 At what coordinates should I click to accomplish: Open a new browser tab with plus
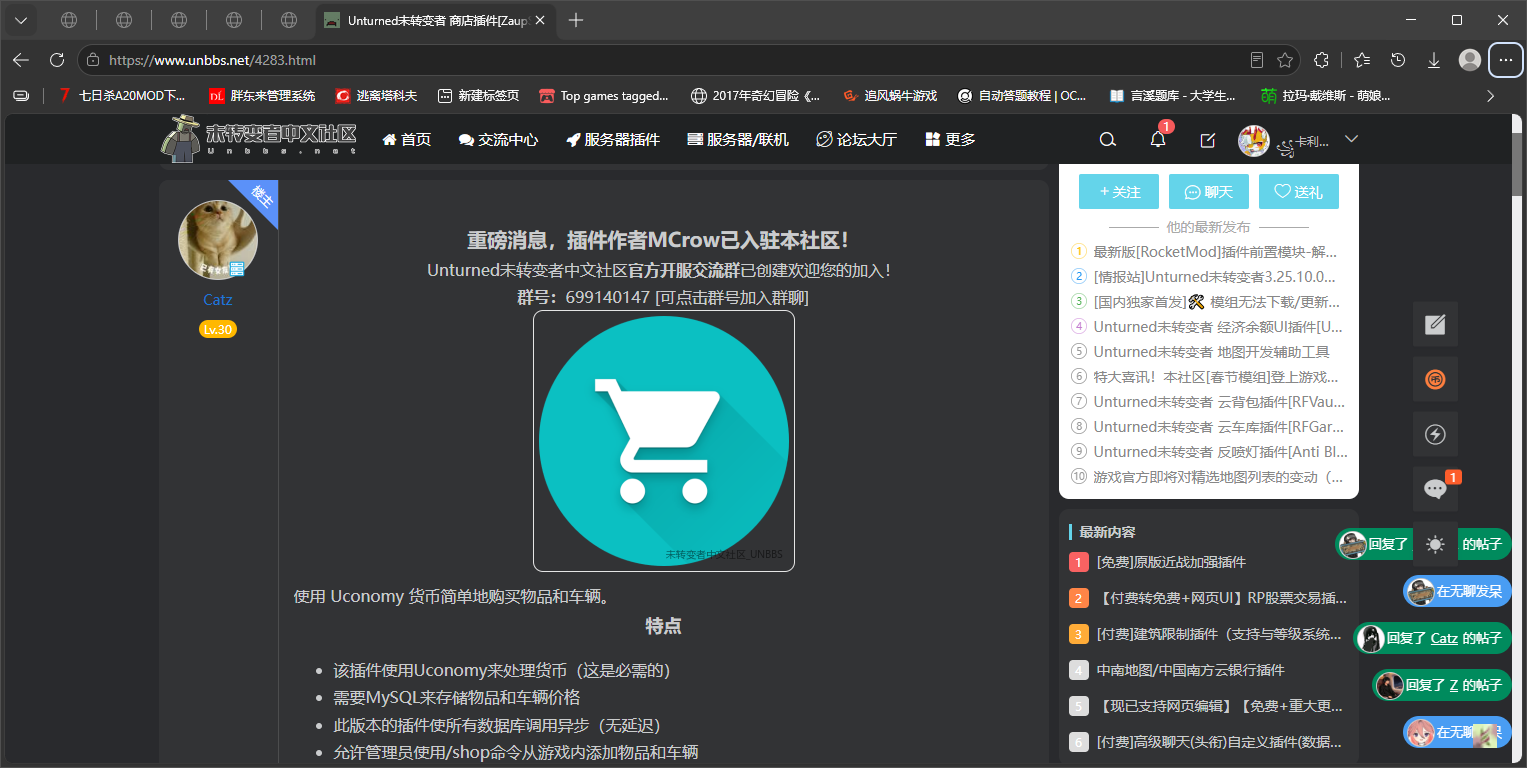coord(575,20)
